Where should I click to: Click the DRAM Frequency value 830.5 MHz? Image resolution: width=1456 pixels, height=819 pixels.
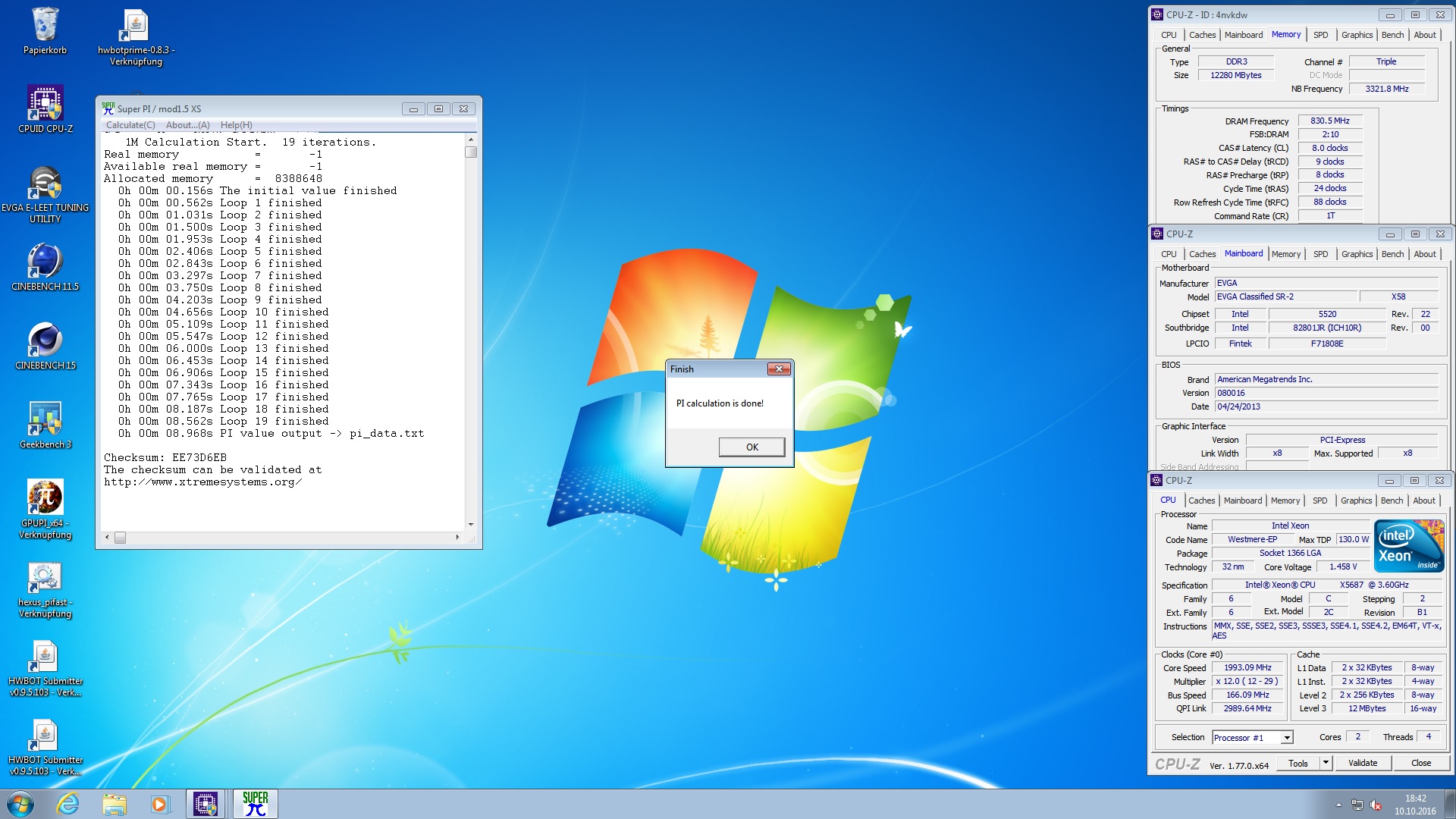(1329, 121)
